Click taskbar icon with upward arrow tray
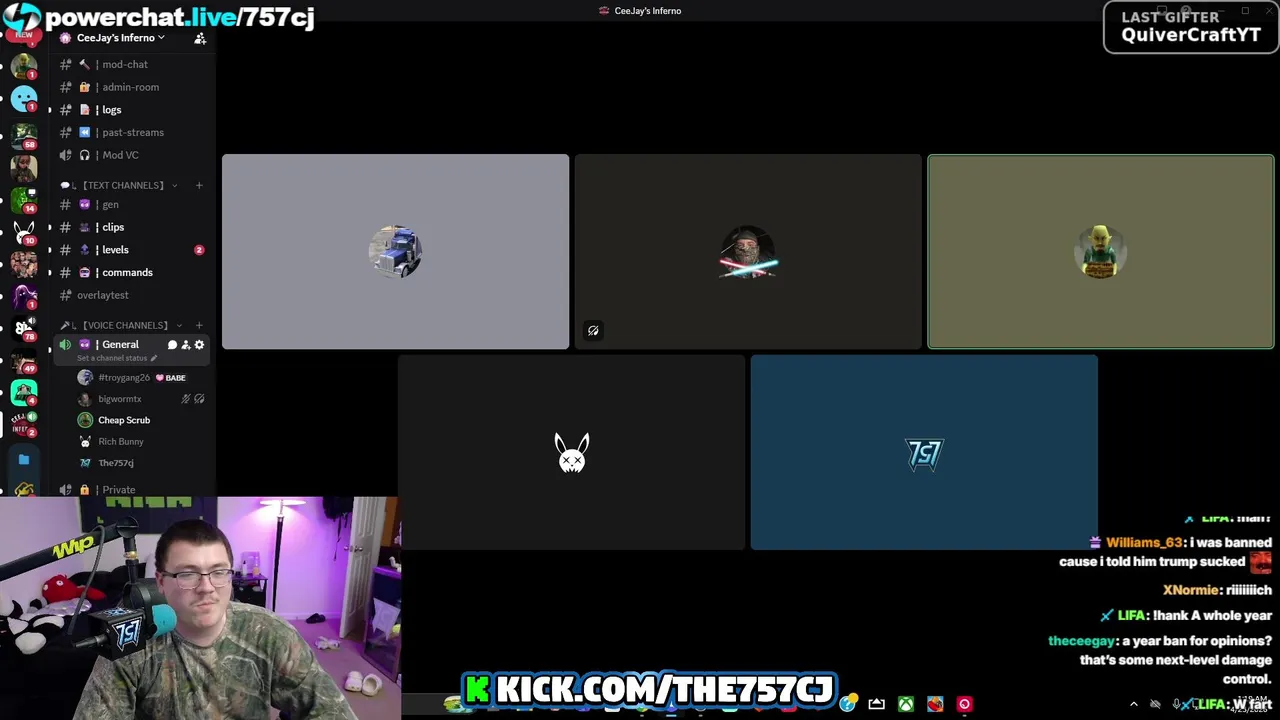The image size is (1280, 720). (877, 704)
